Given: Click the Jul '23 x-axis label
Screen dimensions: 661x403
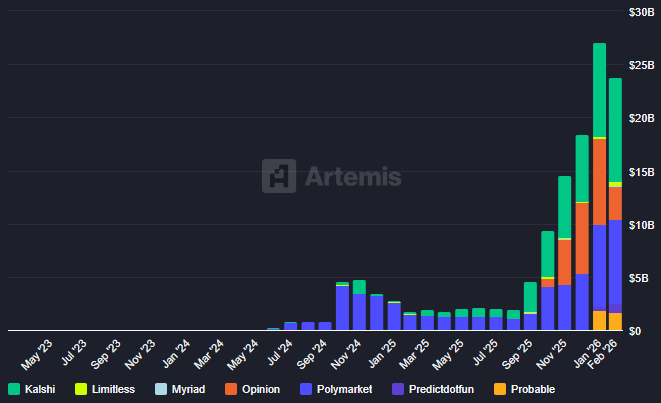Looking at the screenshot, I should [74, 352].
